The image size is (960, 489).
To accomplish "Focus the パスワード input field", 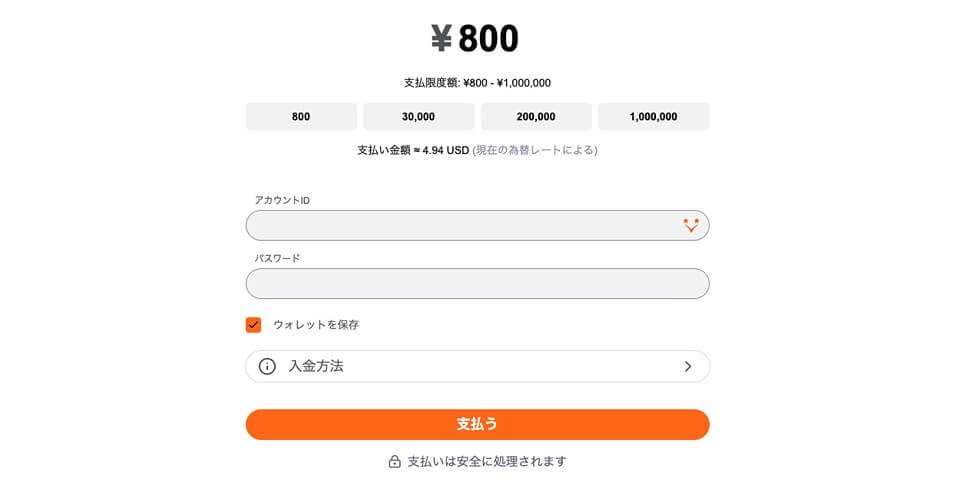I will (478, 283).
